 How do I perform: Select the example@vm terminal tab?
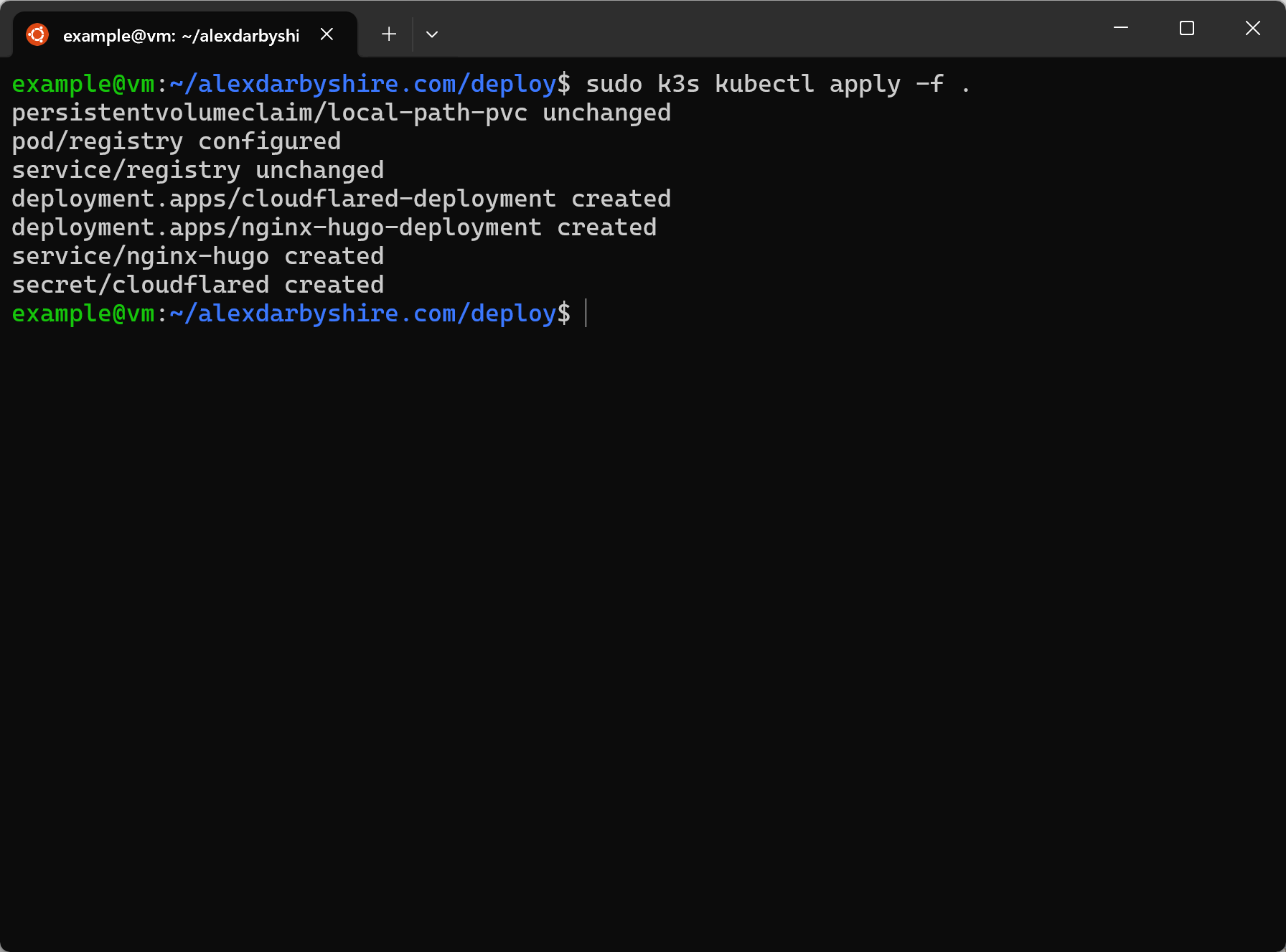click(x=184, y=34)
